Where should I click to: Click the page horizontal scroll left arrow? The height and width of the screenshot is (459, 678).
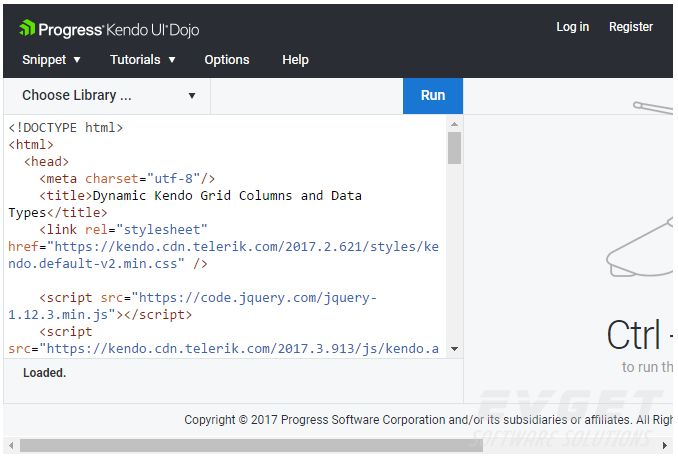coord(11,445)
